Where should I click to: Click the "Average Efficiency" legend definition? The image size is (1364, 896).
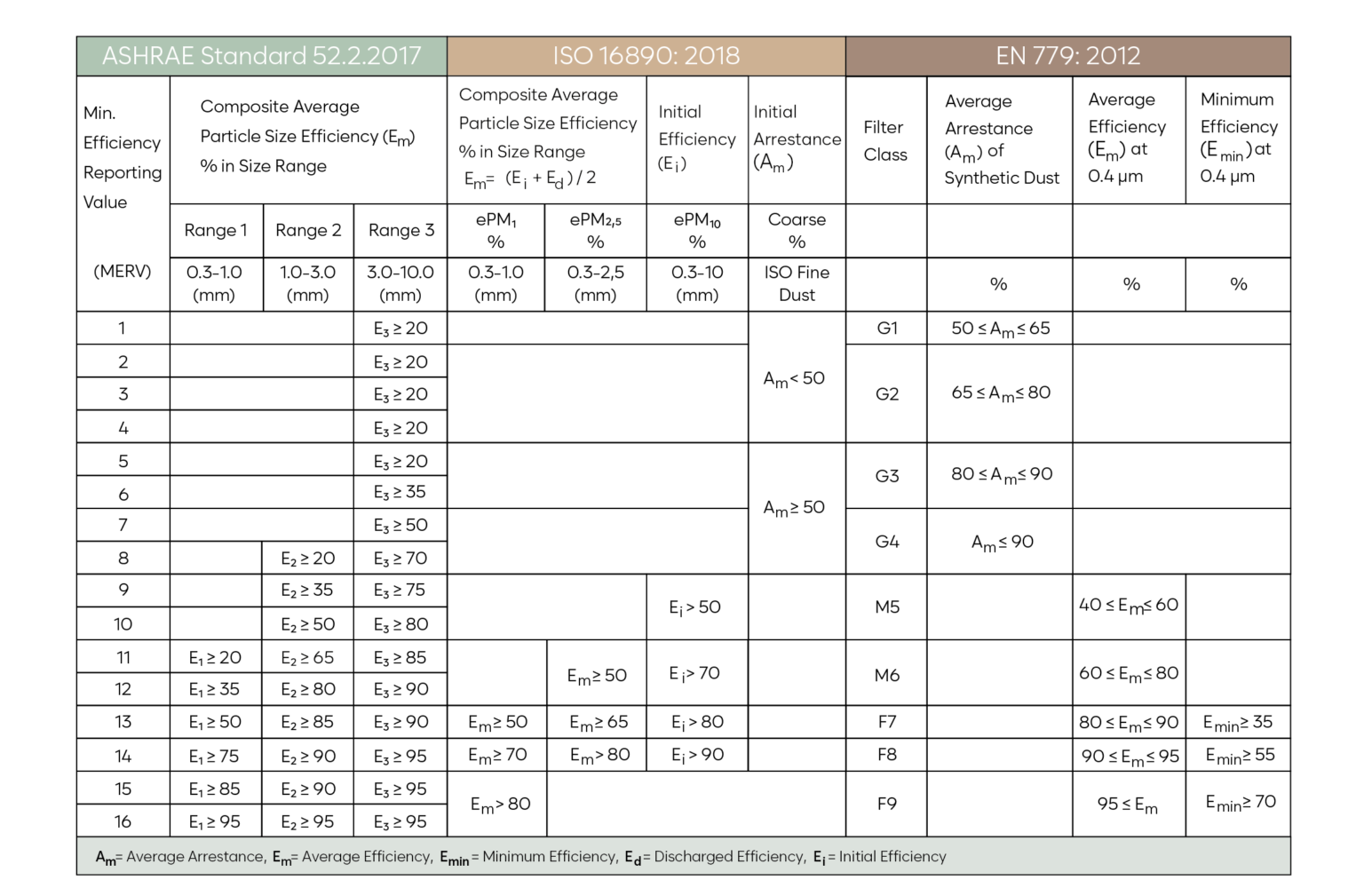367,857
